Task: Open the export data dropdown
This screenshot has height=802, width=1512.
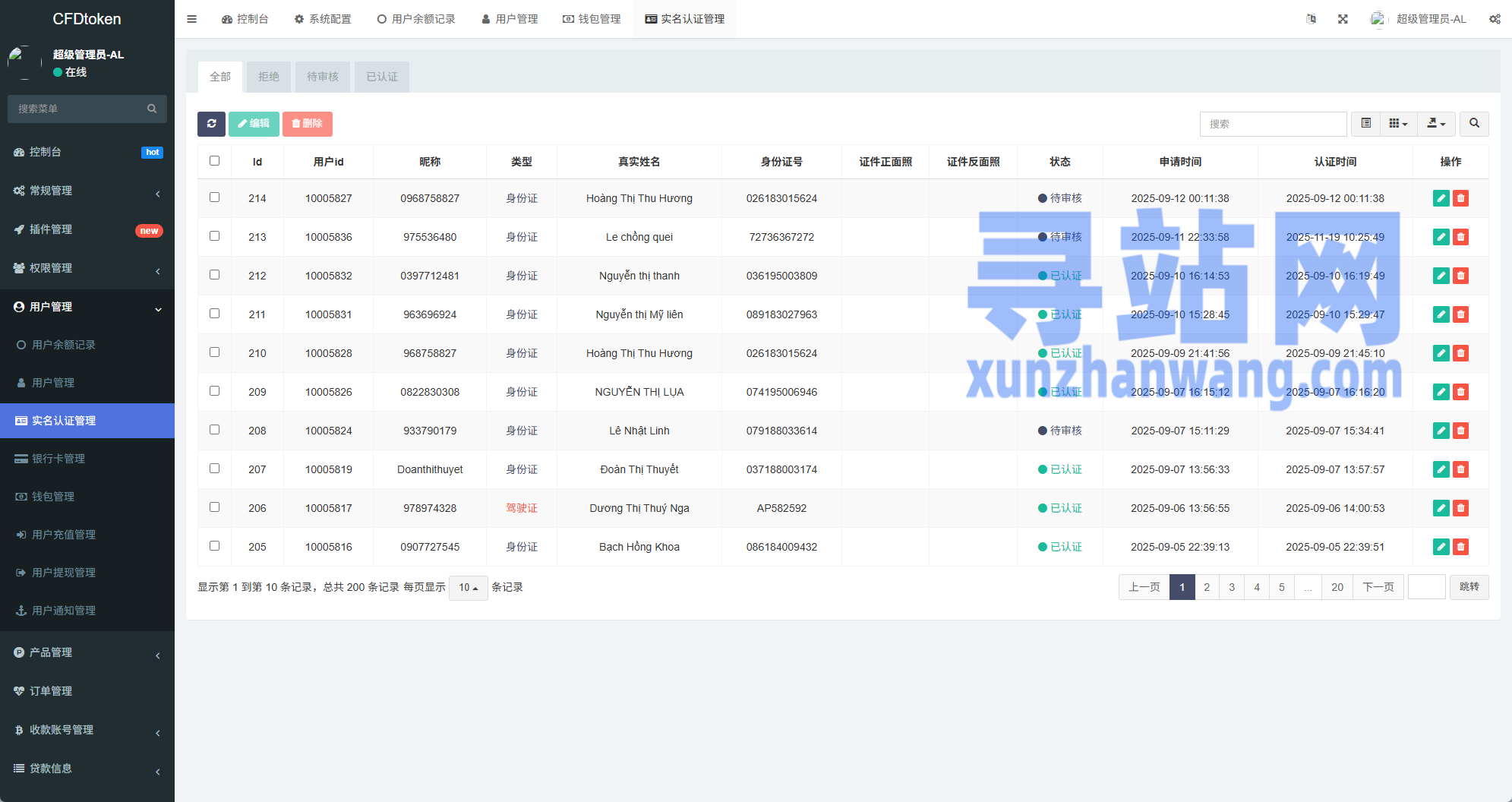Action: pyautogui.click(x=1435, y=124)
